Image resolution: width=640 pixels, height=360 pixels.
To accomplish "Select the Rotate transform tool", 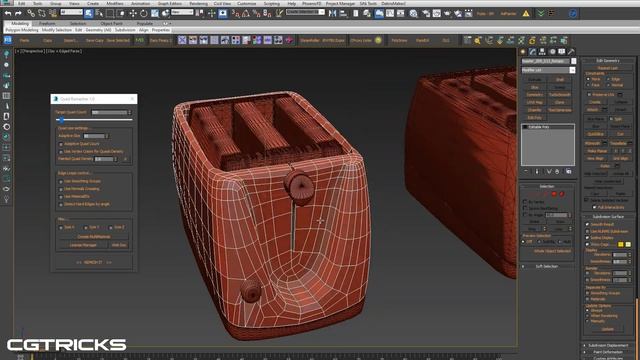I will (144, 13).
